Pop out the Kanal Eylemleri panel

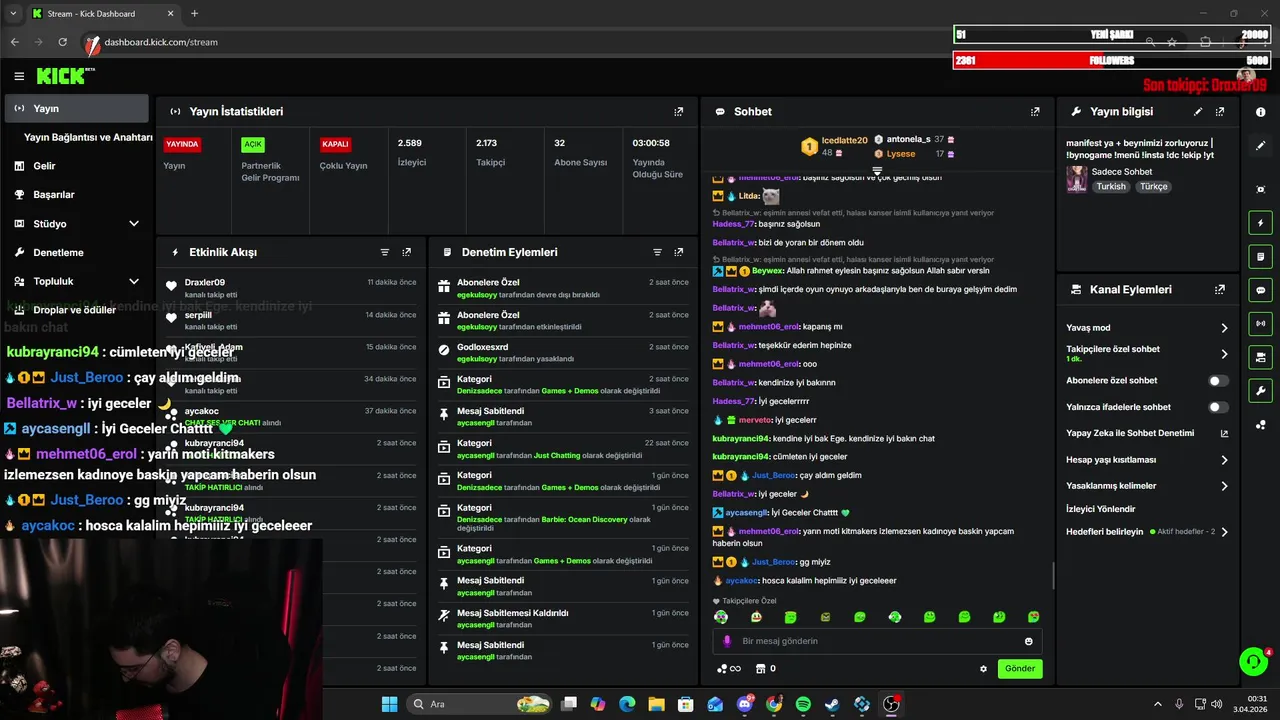click(1220, 290)
